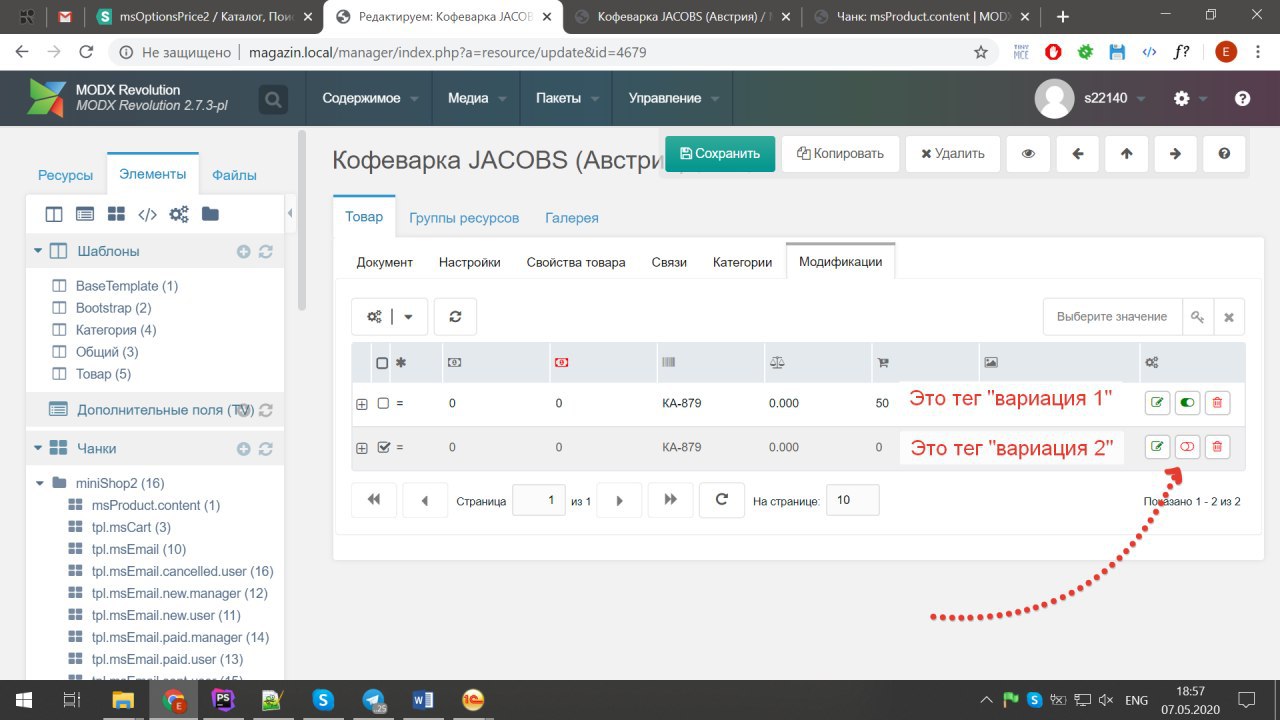Image resolution: width=1280 pixels, height=720 pixels.
Task: Click the templates icon in elements toolbar
Action: pyautogui.click(x=54, y=214)
